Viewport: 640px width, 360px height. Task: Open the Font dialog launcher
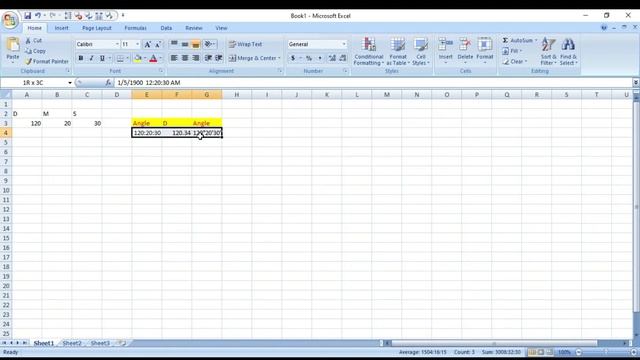pos(161,71)
